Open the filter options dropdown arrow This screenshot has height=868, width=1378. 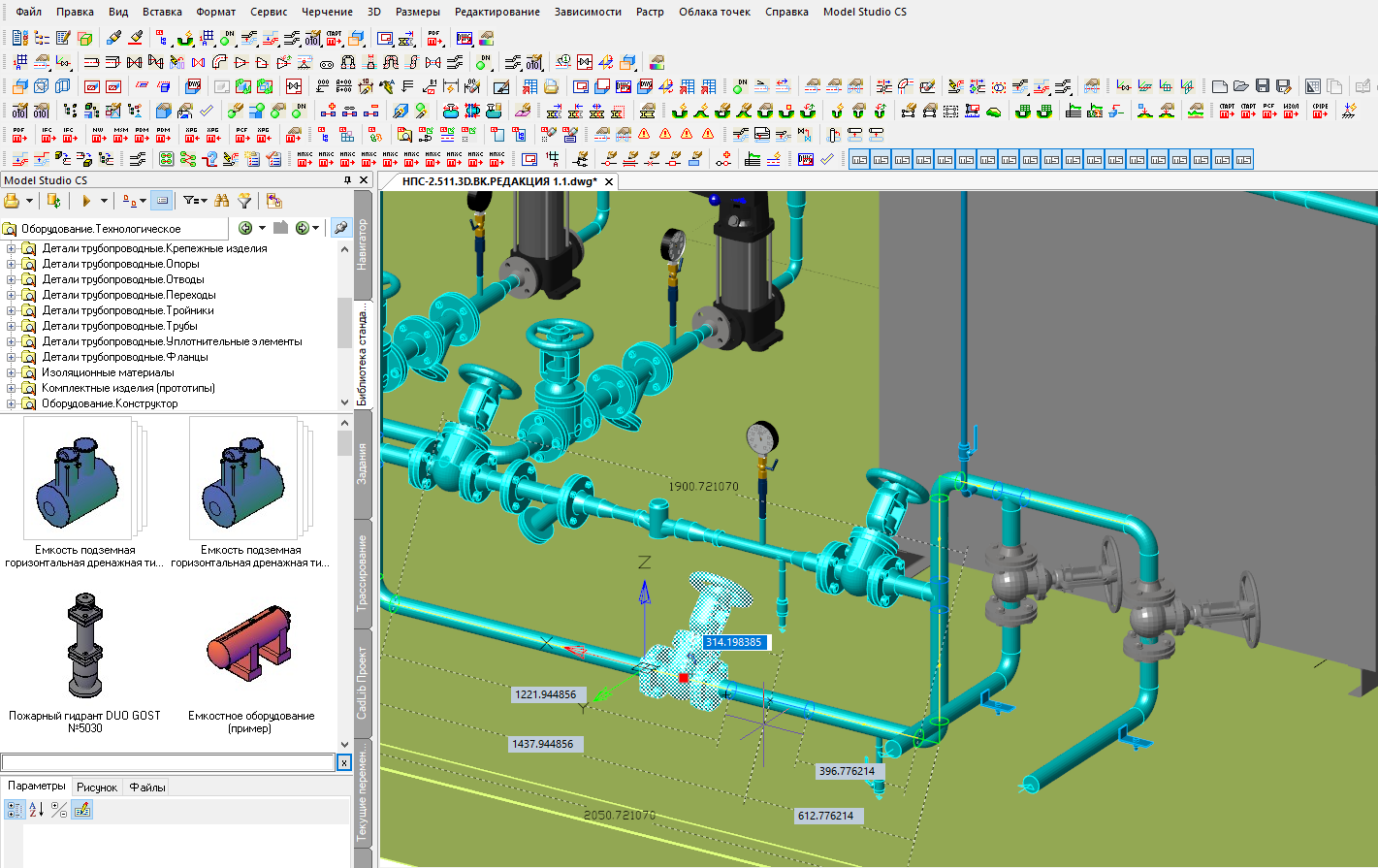click(x=203, y=201)
